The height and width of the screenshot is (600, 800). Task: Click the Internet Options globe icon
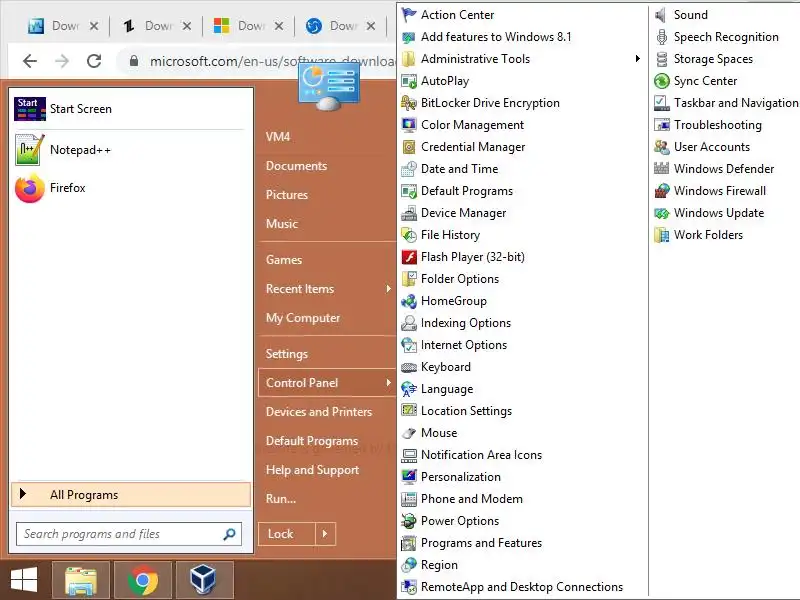pos(409,345)
